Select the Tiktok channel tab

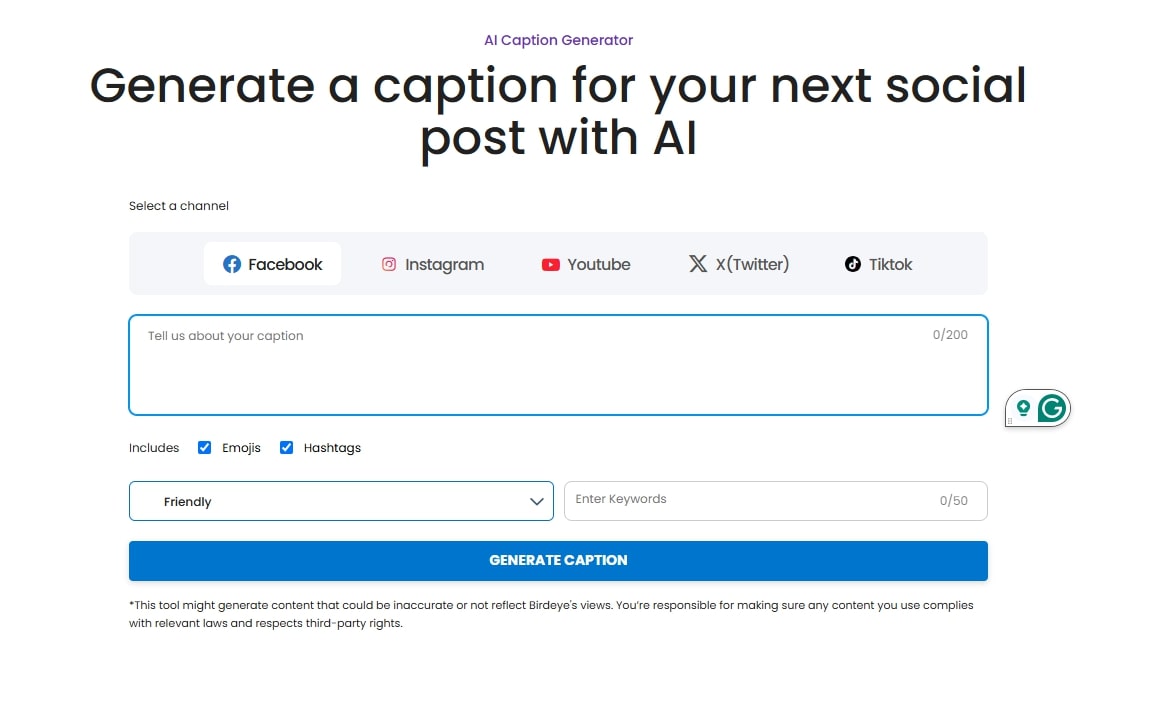tap(877, 264)
